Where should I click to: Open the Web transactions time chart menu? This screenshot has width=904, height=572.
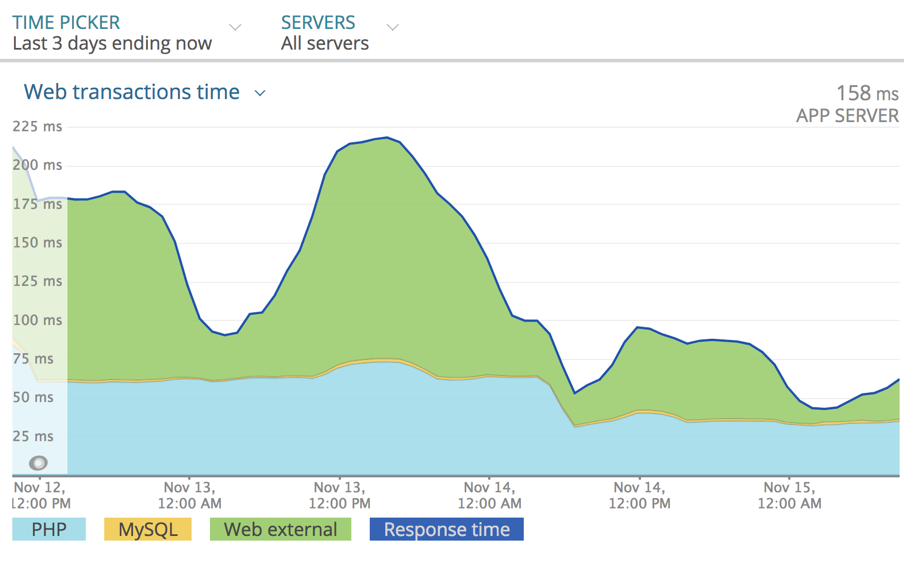tap(260, 93)
